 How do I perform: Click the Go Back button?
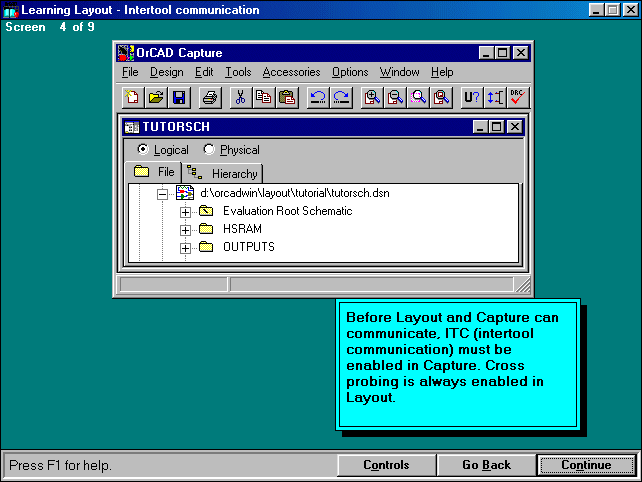click(486, 465)
